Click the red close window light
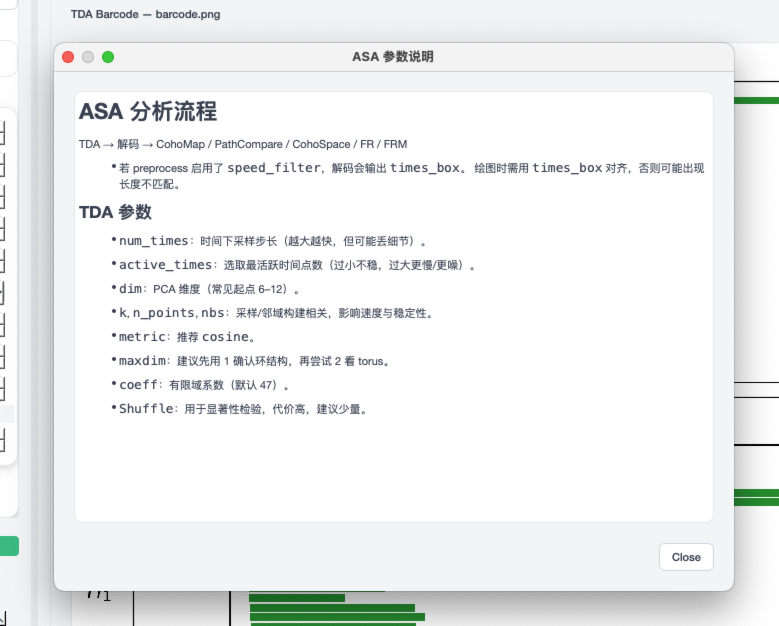 click(68, 57)
